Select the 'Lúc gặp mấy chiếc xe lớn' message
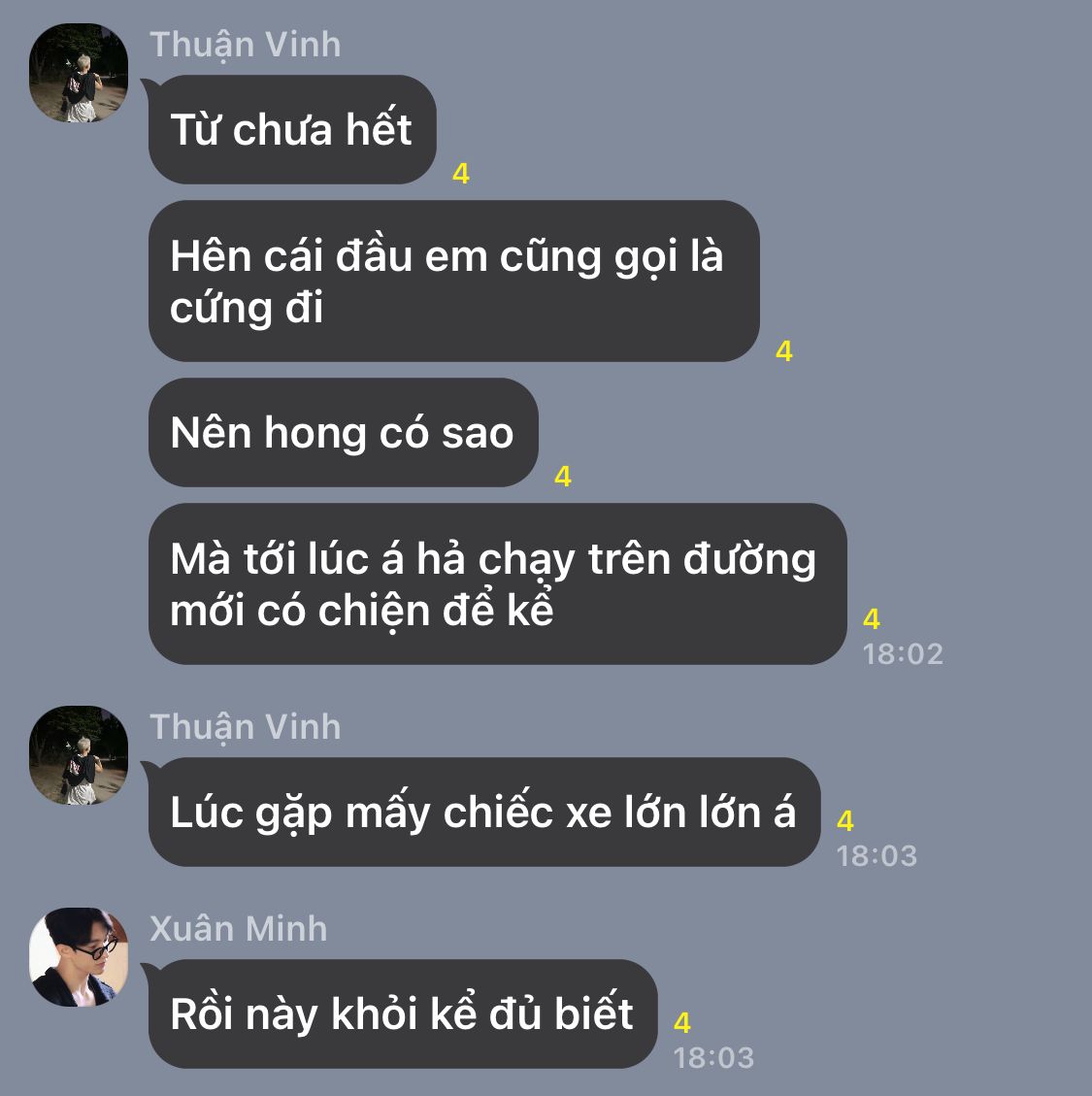Screen dimensions: 1092x1096 click(484, 813)
